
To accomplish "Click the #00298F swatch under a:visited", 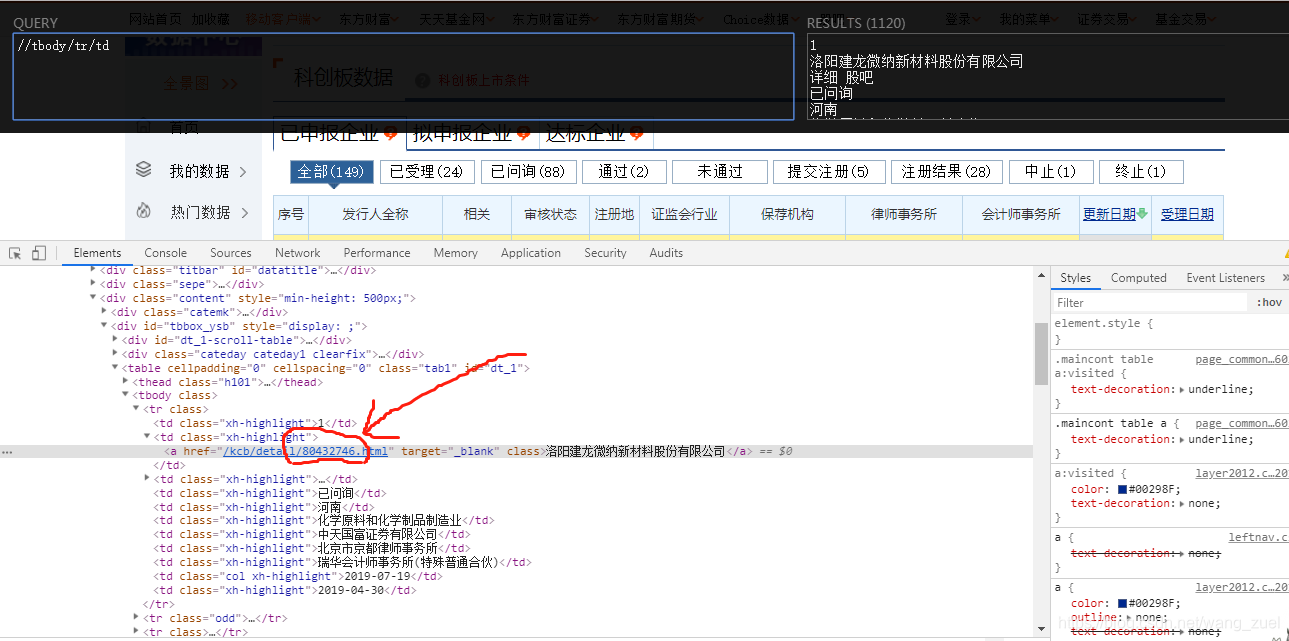I will (x=1122, y=490).
